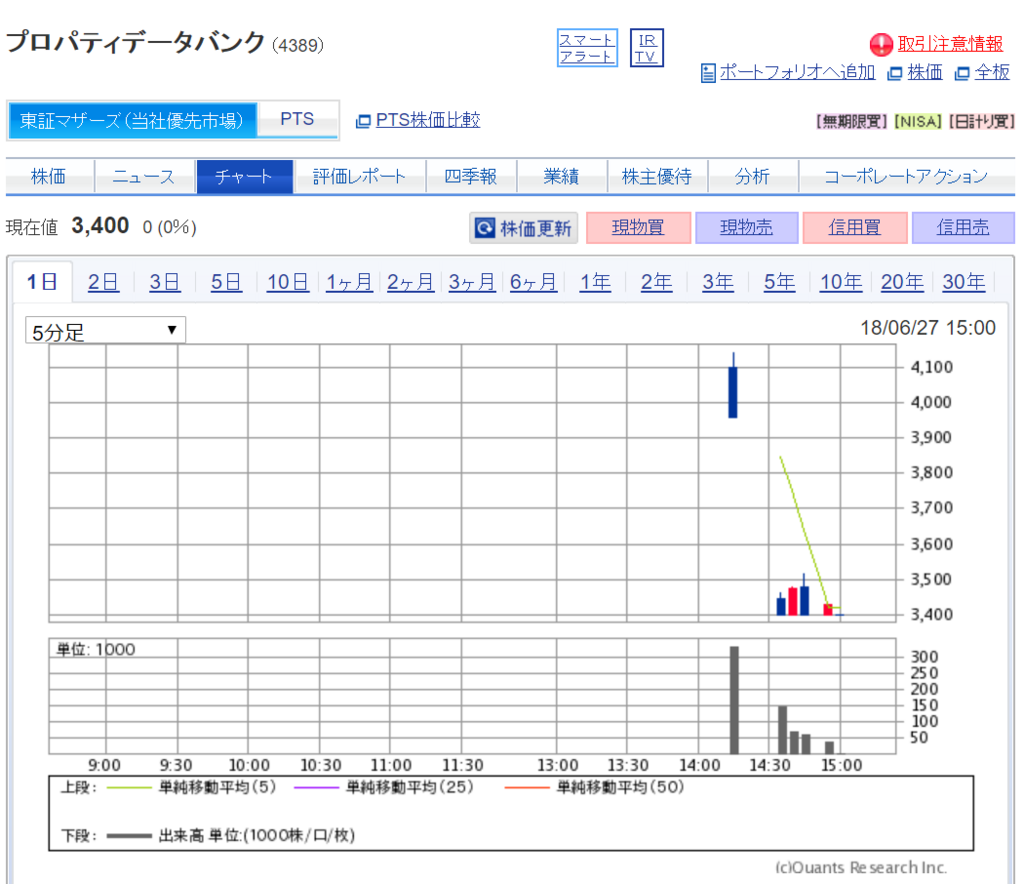Switch chart to 20年 period
Image resolution: width=1024 pixels, height=884 pixels.
coord(902,282)
